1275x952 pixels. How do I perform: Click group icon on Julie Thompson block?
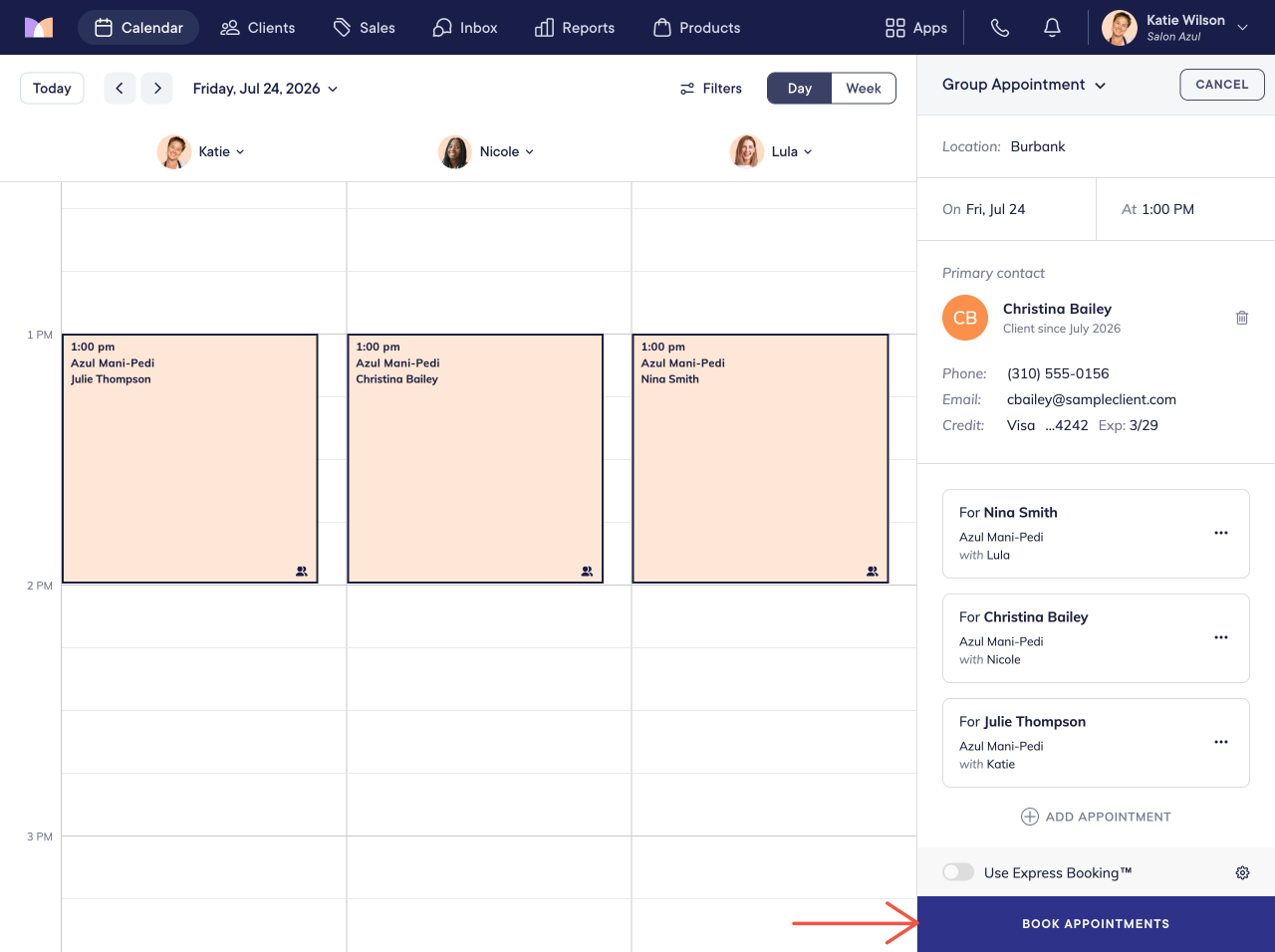[302, 572]
